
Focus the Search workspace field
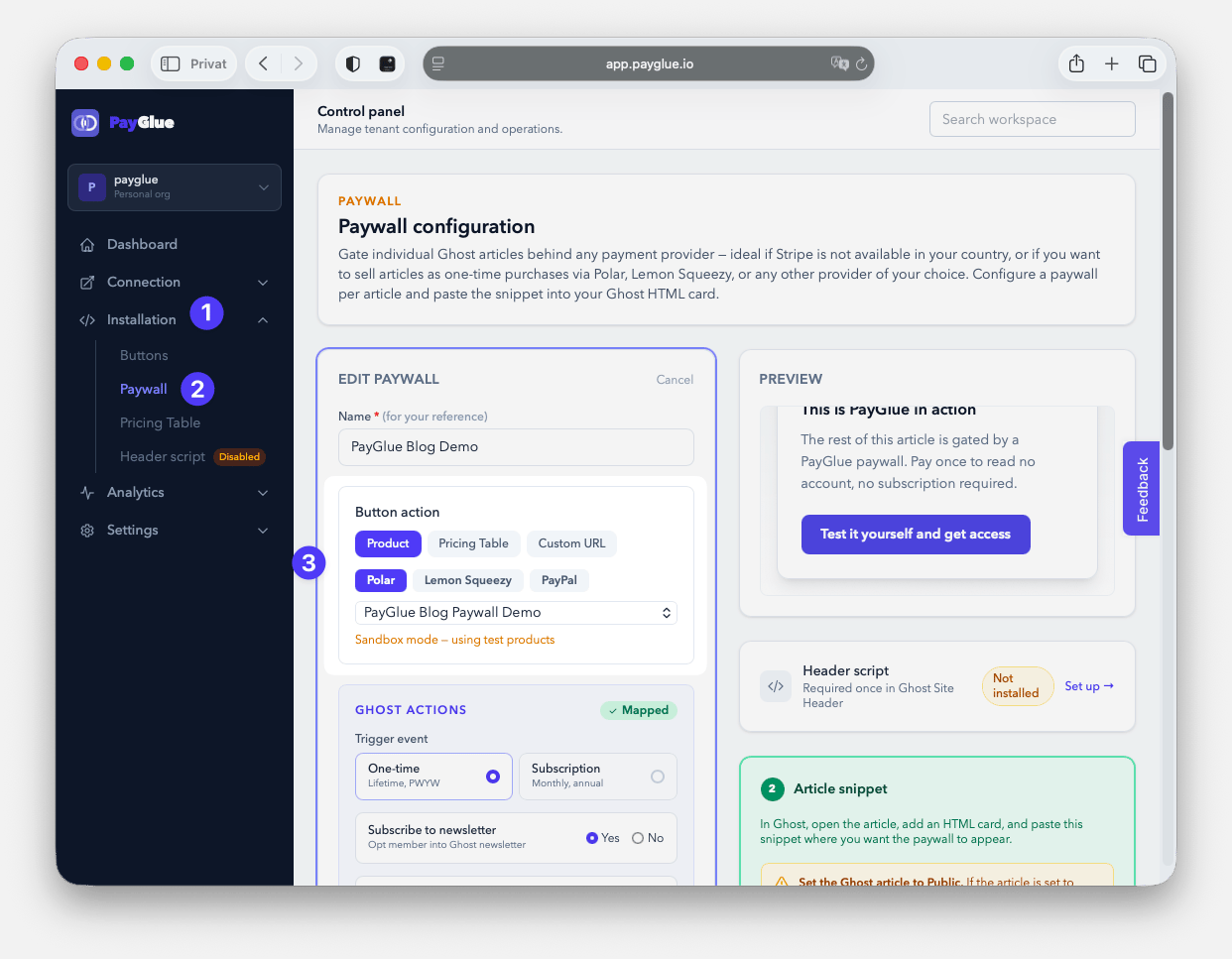(x=1033, y=119)
